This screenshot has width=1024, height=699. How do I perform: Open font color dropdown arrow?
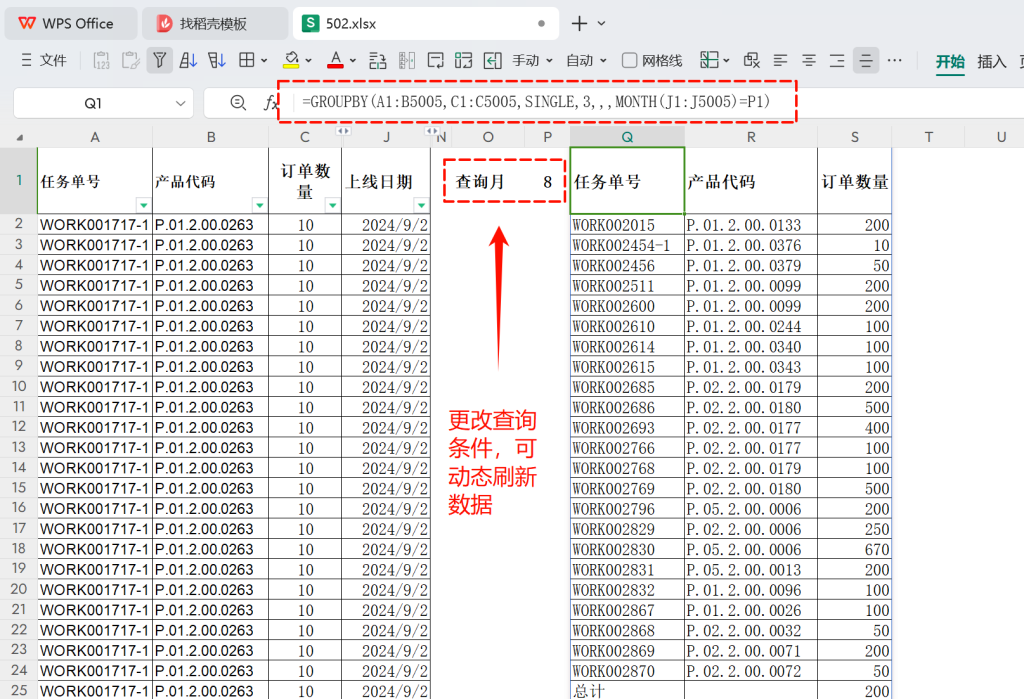pos(353,61)
